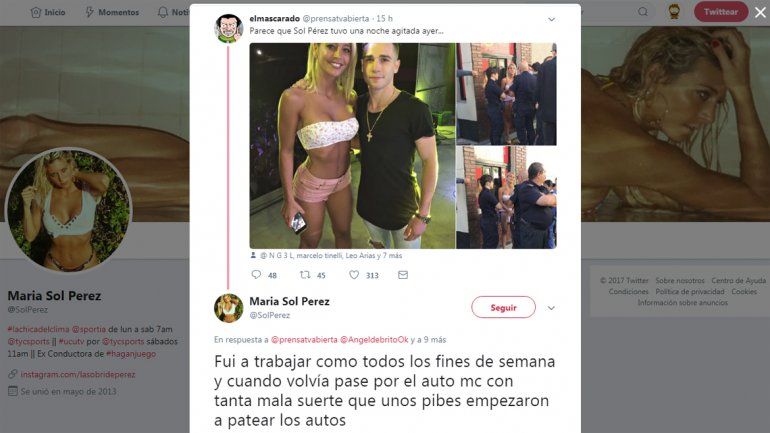Open Notifications bell icon
The height and width of the screenshot is (433, 770).
(x=163, y=12)
